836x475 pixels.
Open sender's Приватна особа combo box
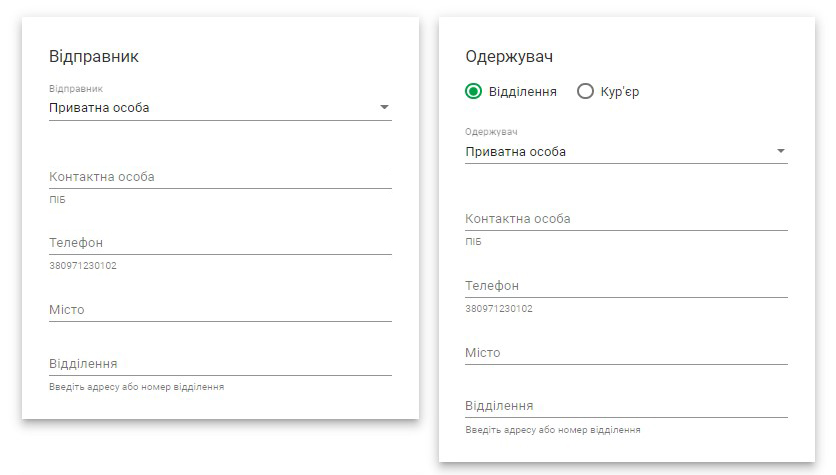point(220,108)
